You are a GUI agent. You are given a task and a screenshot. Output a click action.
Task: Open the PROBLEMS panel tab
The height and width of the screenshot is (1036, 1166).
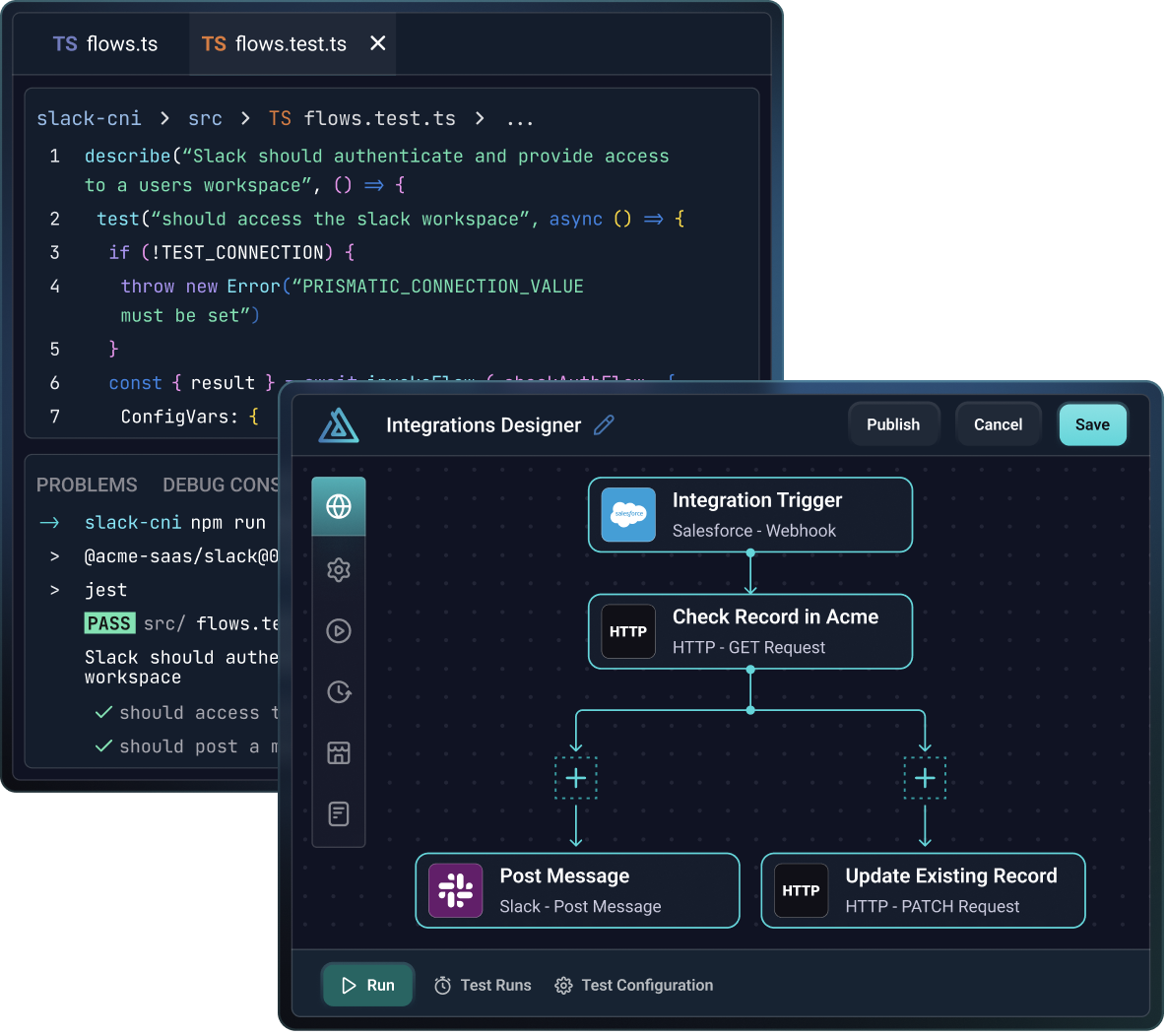coord(87,485)
